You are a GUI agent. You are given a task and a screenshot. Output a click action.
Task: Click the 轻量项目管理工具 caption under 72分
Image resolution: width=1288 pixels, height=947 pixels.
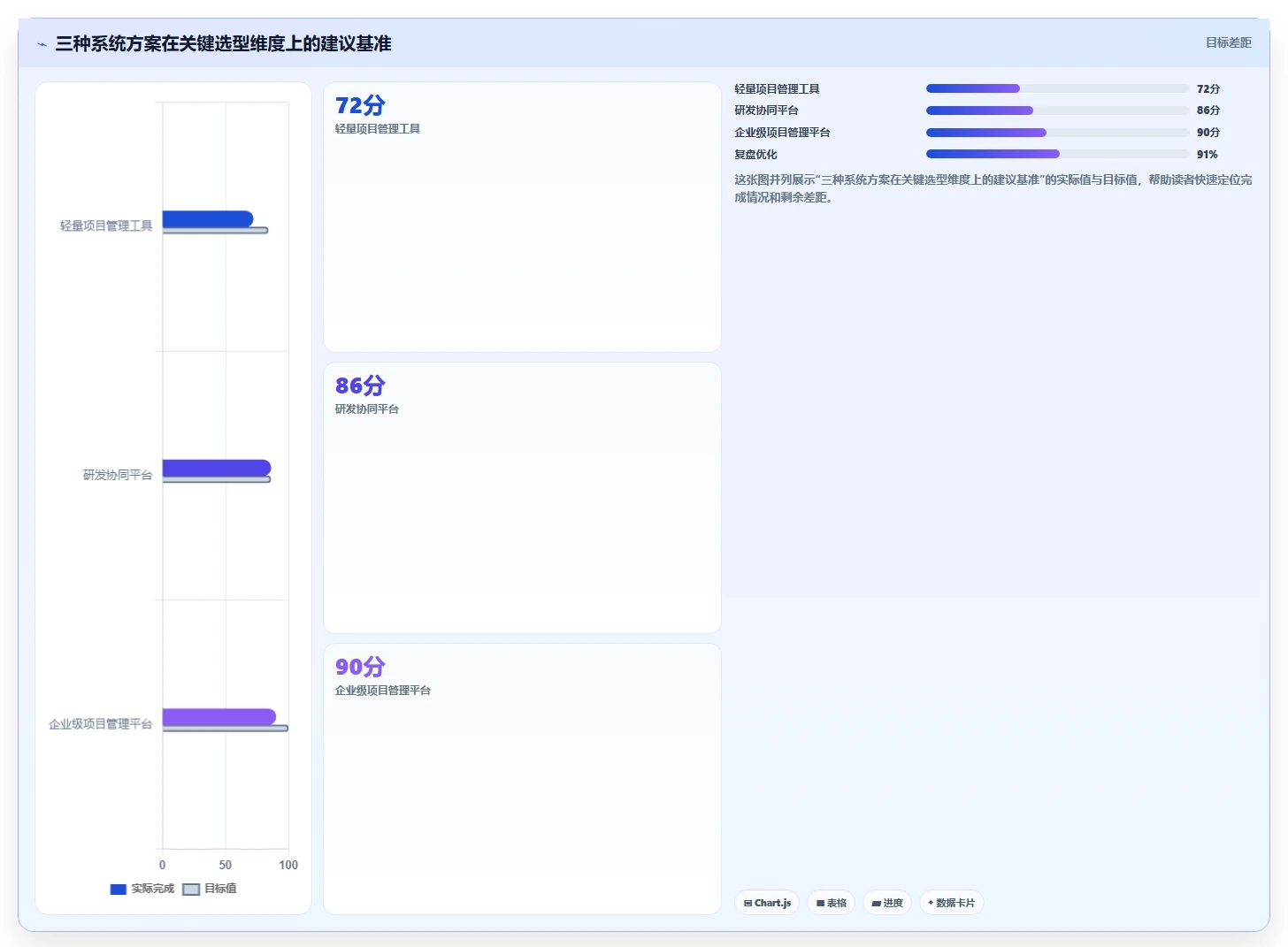point(378,129)
